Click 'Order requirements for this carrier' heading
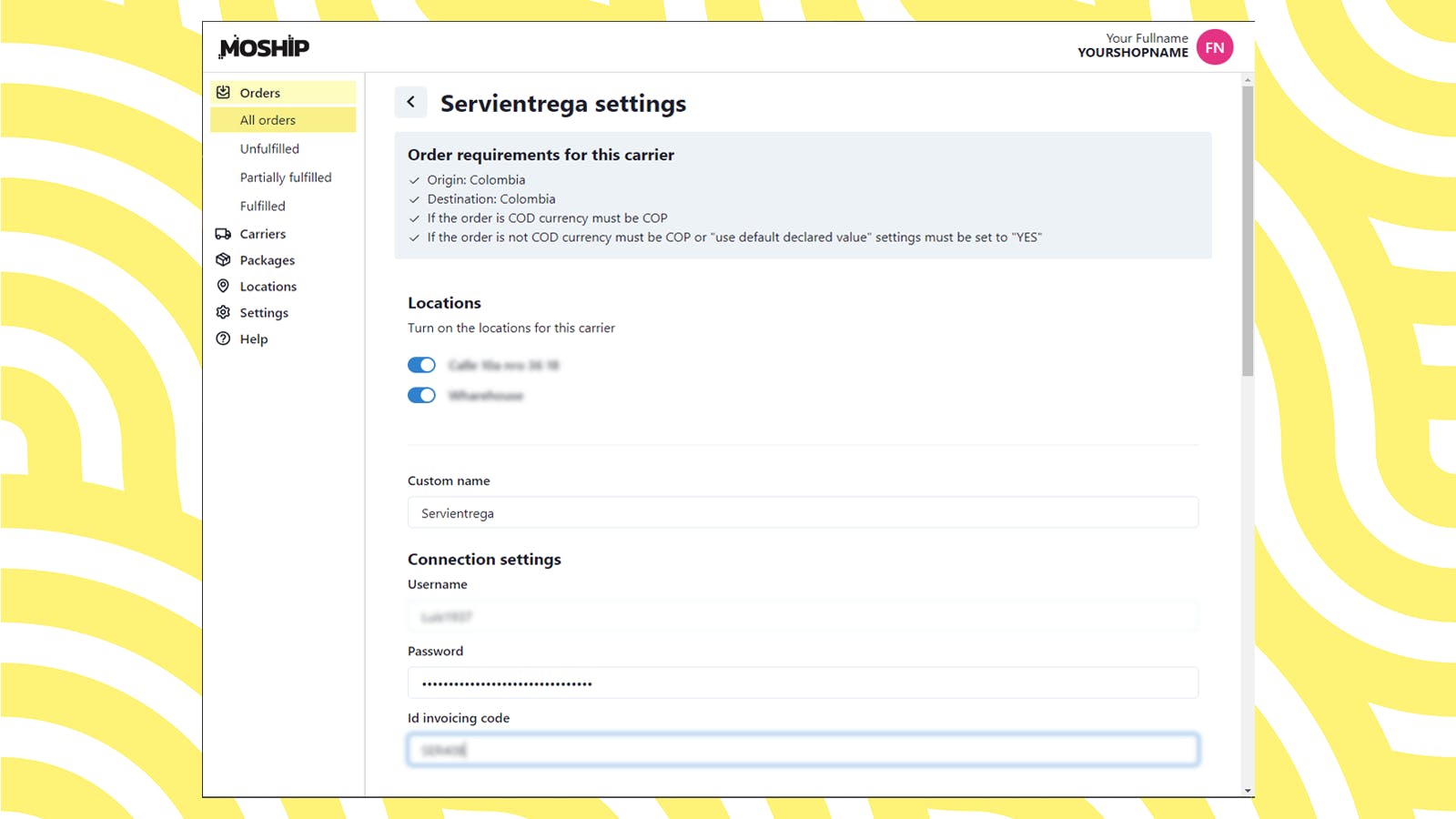This screenshot has height=819, width=1456. tap(541, 155)
